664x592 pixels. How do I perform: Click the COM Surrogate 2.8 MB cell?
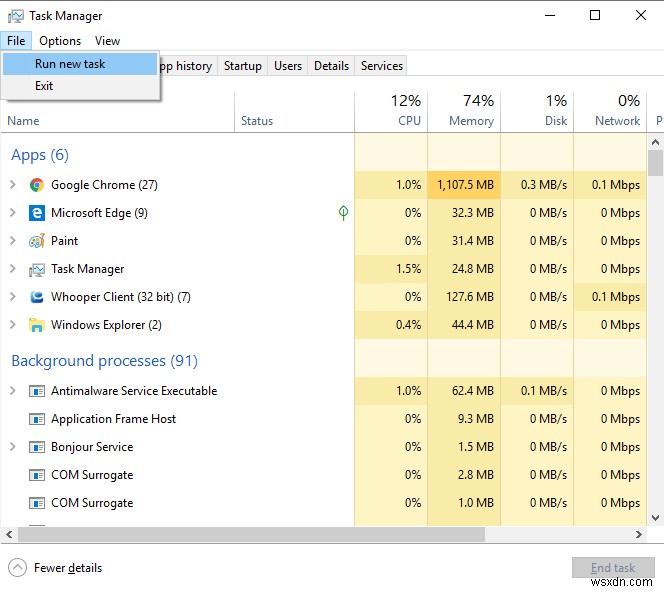(464, 475)
